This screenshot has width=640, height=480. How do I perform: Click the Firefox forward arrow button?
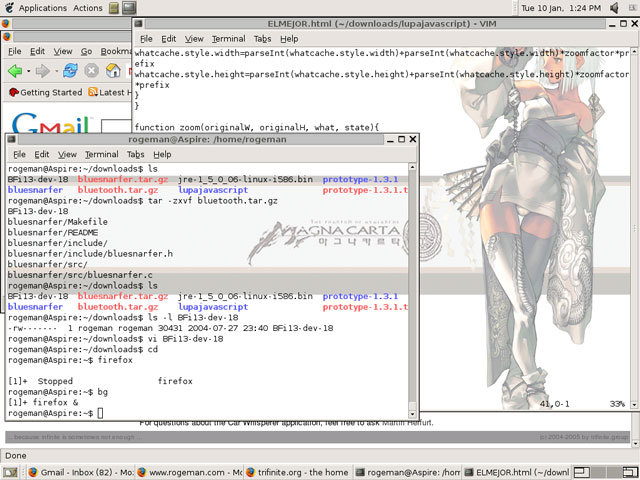[42, 71]
